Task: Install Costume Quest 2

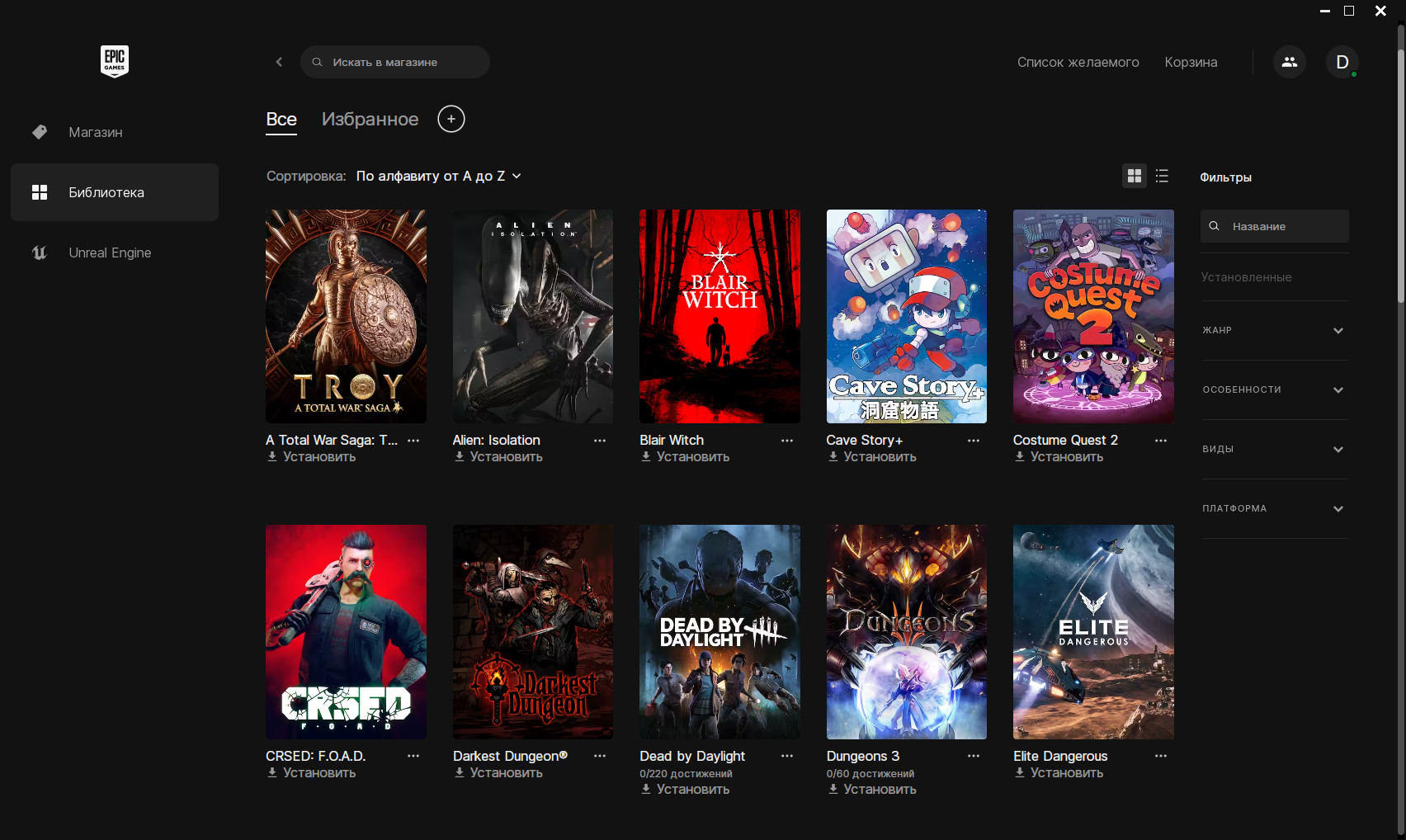Action: [1059, 457]
